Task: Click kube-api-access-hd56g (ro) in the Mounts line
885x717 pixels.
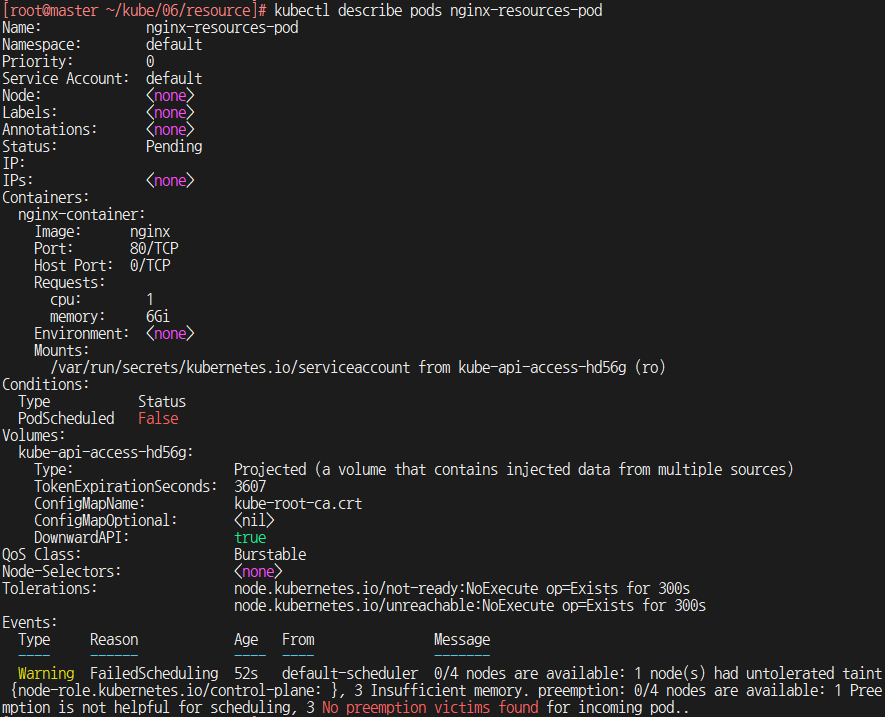Action: (x=562, y=368)
